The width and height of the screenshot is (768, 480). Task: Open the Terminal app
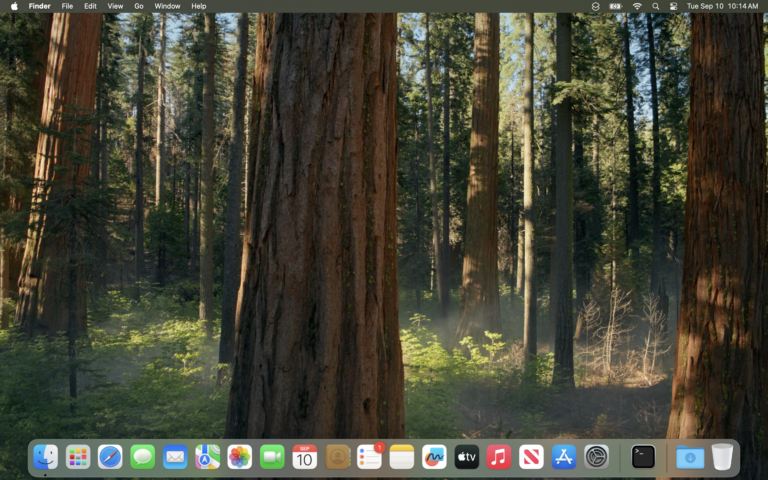point(643,457)
